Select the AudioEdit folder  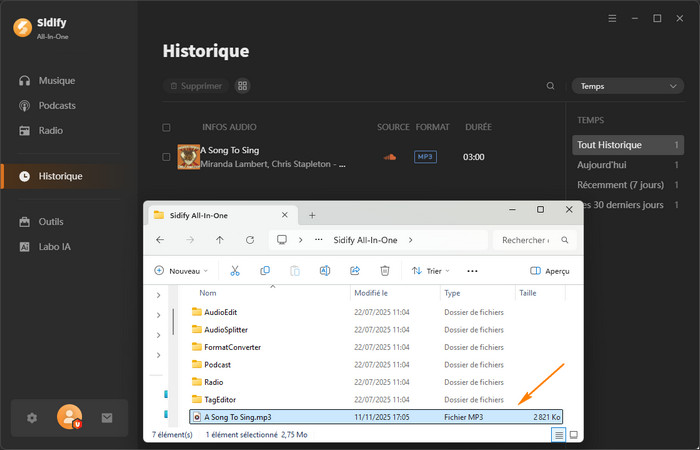[x=376, y=312]
